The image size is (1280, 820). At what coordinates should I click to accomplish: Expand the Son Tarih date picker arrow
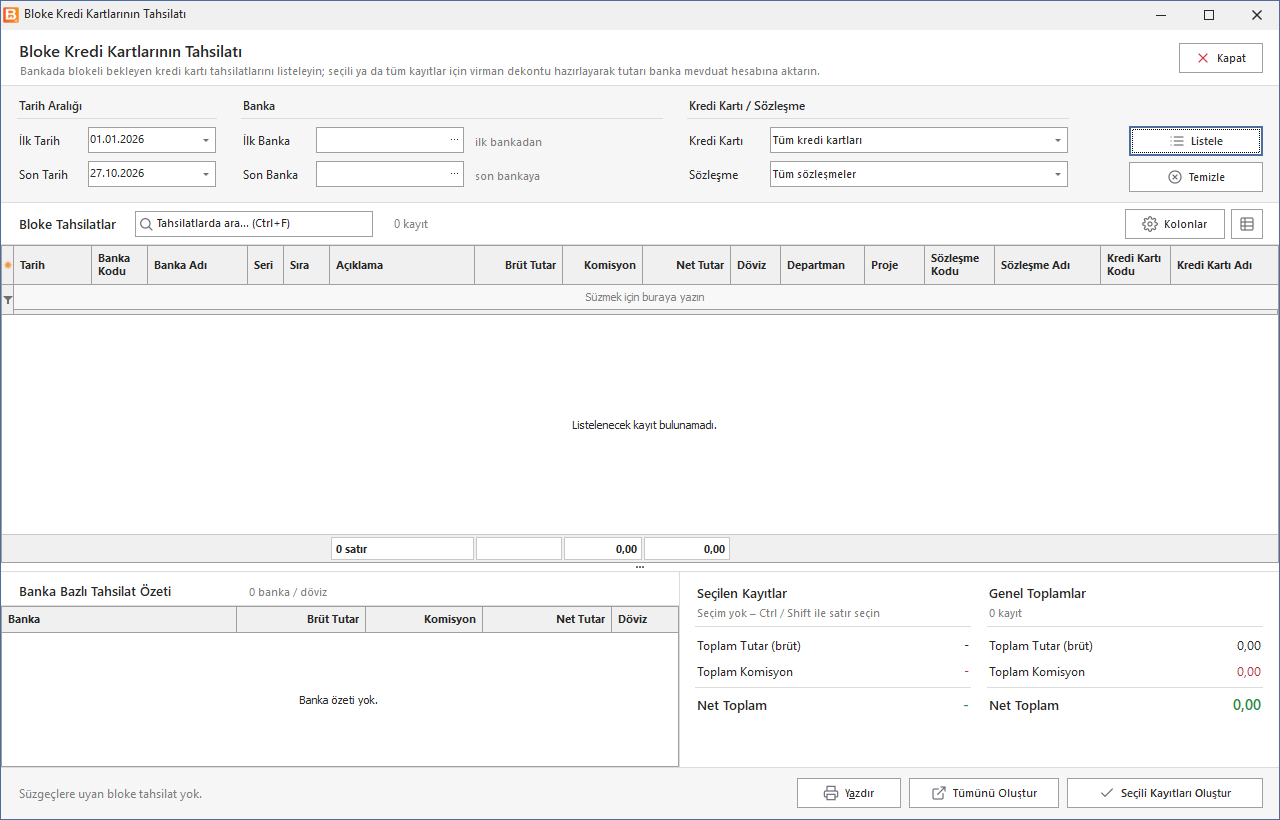[x=206, y=174]
